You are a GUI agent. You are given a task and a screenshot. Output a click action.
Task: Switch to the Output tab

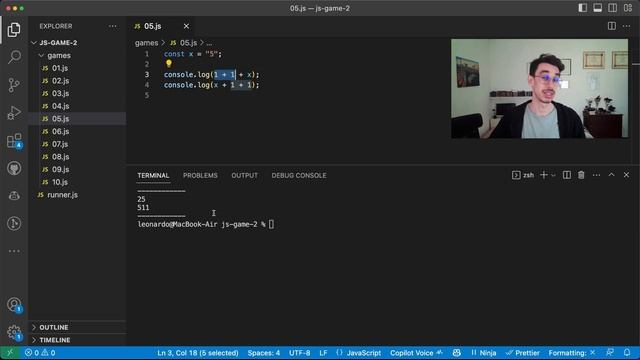[x=244, y=176]
